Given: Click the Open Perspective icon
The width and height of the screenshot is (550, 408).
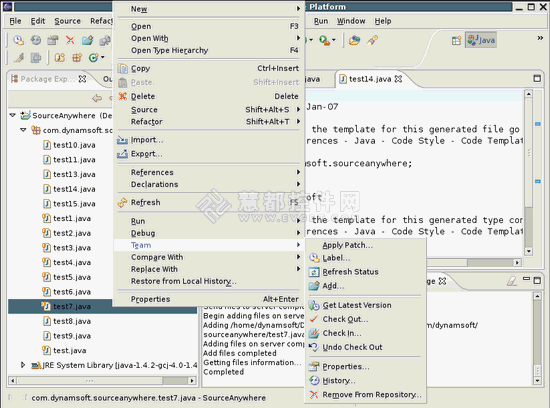Looking at the screenshot, I should 456,41.
